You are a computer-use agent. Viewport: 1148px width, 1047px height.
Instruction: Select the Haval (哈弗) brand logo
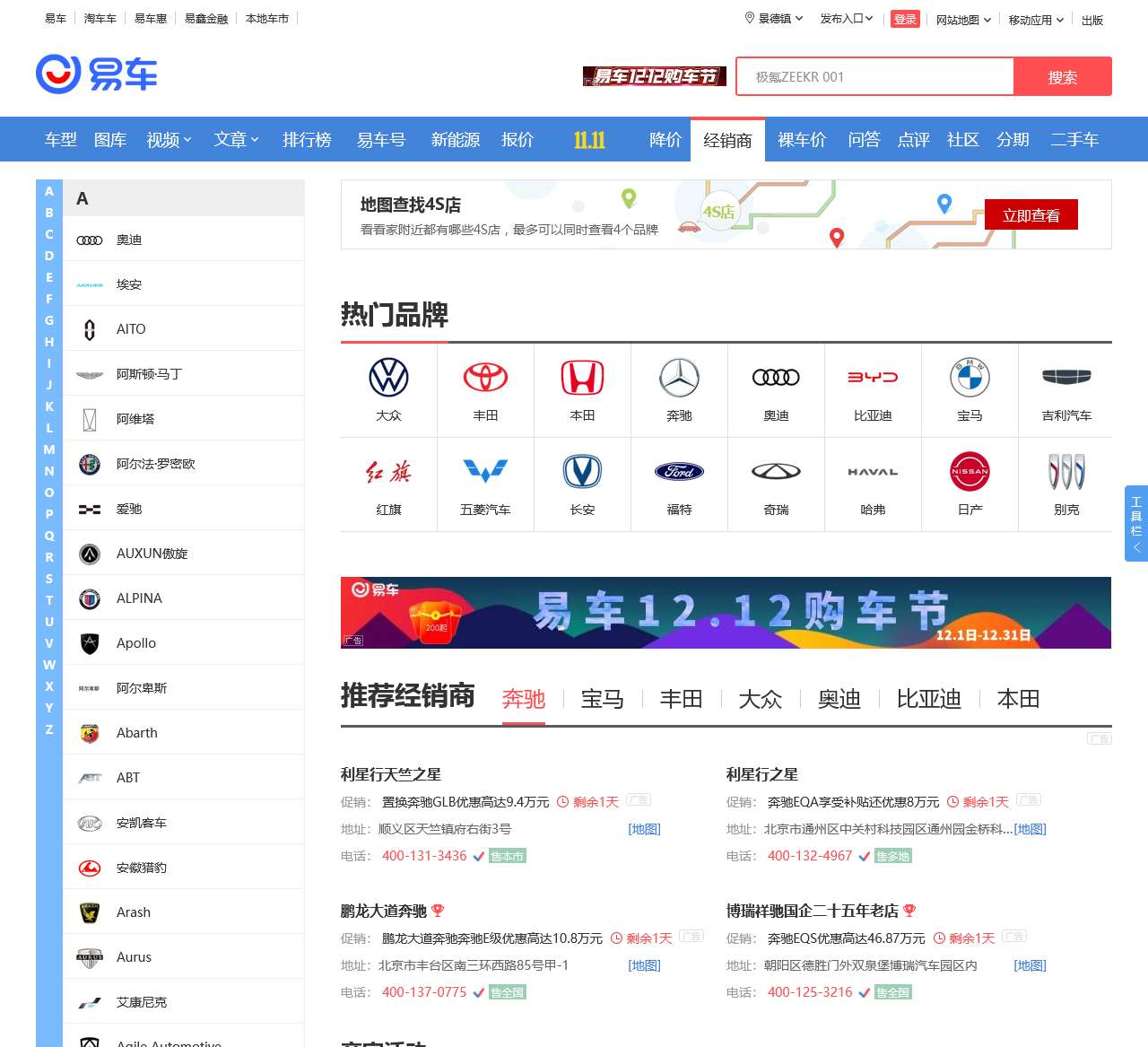coord(873,472)
